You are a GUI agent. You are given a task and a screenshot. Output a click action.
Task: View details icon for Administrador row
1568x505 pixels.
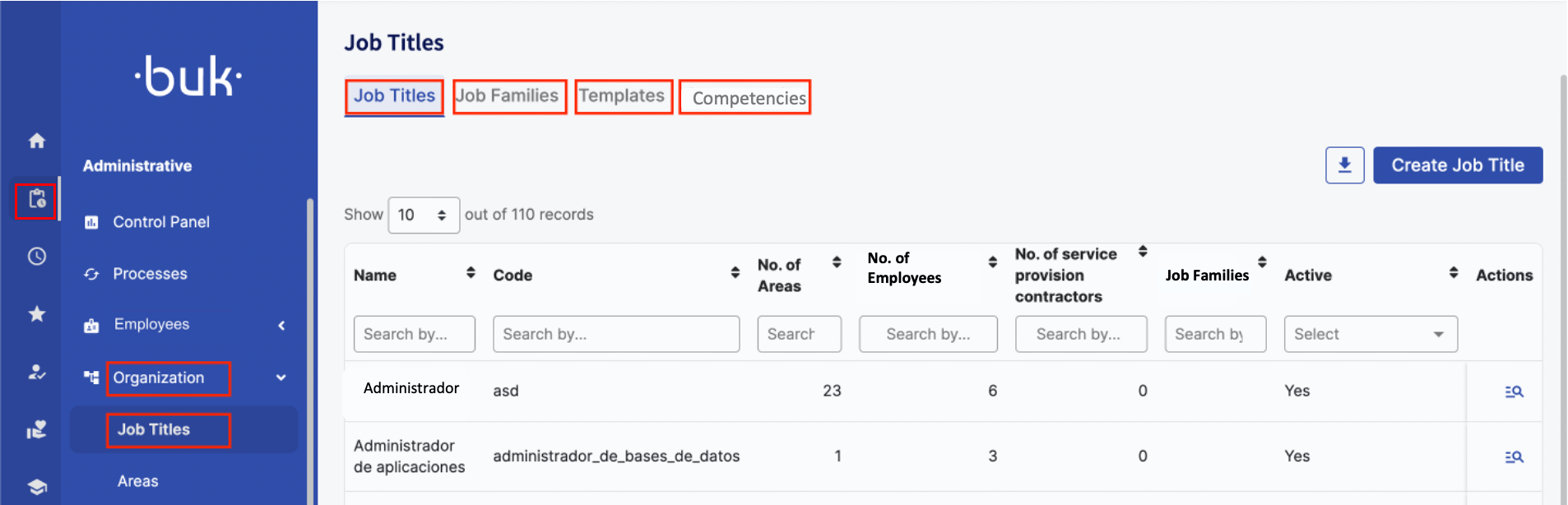[x=1514, y=391]
